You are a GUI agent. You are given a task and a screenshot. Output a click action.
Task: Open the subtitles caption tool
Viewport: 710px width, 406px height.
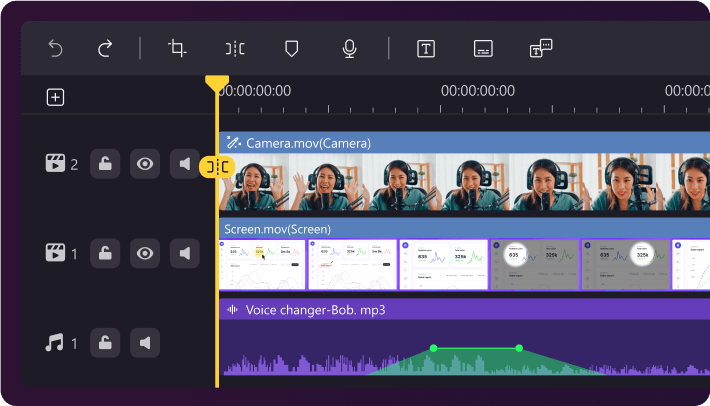pos(483,48)
